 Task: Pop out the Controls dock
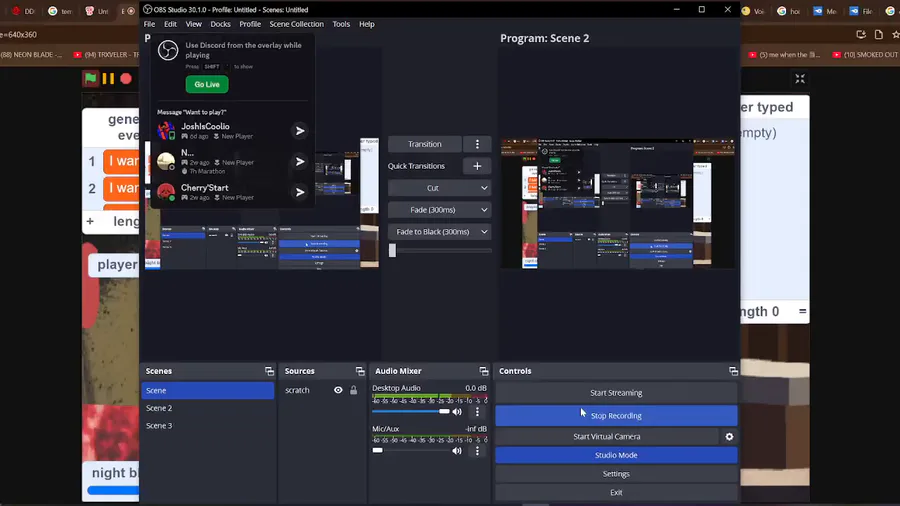tap(733, 371)
